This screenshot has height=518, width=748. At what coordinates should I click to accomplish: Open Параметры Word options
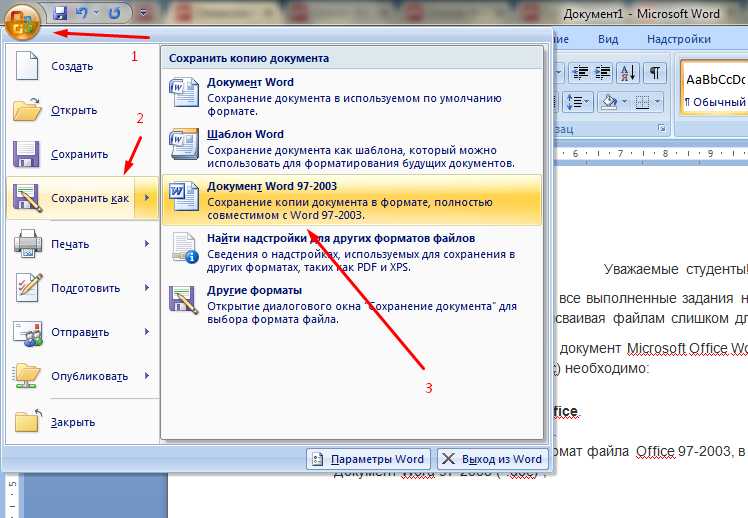368,459
